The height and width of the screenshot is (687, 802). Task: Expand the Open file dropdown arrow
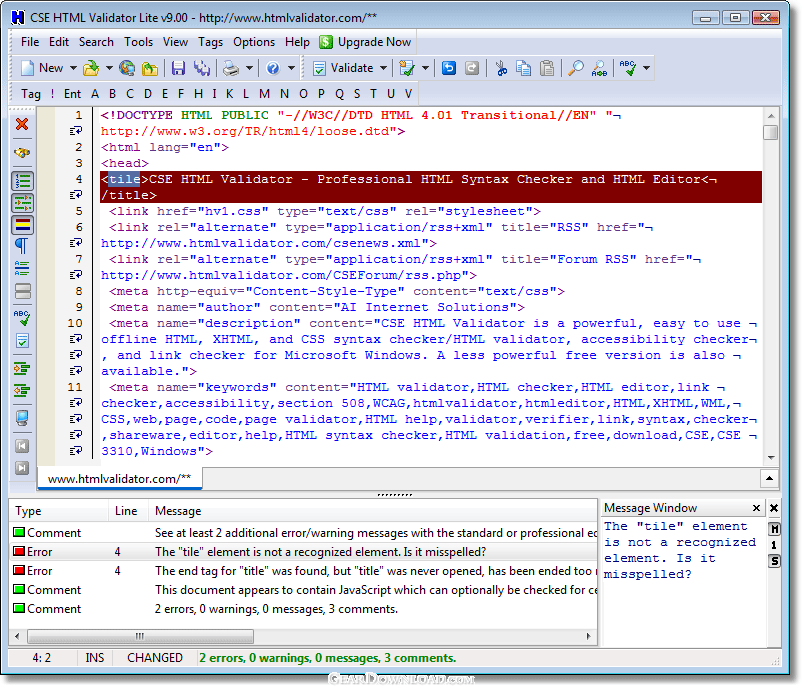(109, 68)
